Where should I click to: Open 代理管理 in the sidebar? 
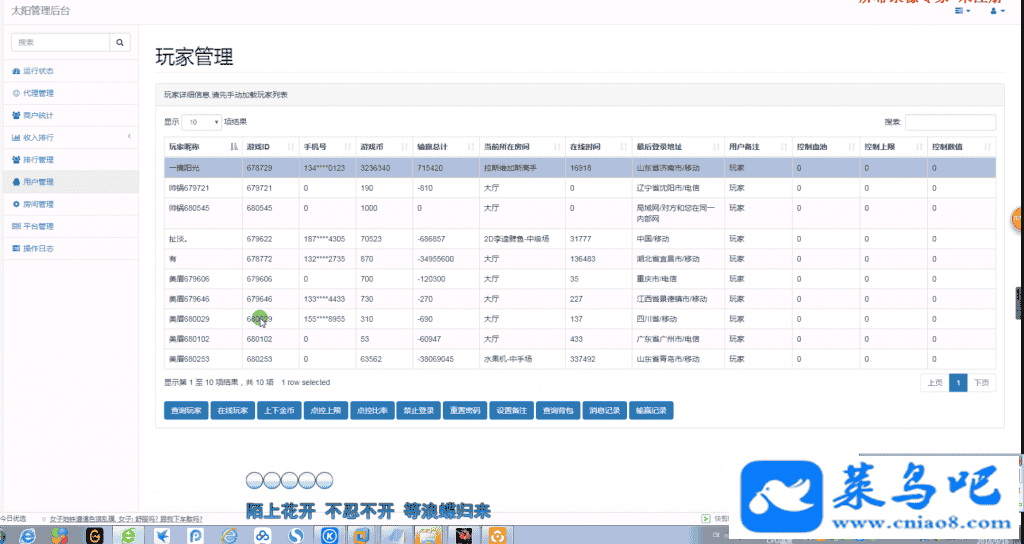pos(38,93)
